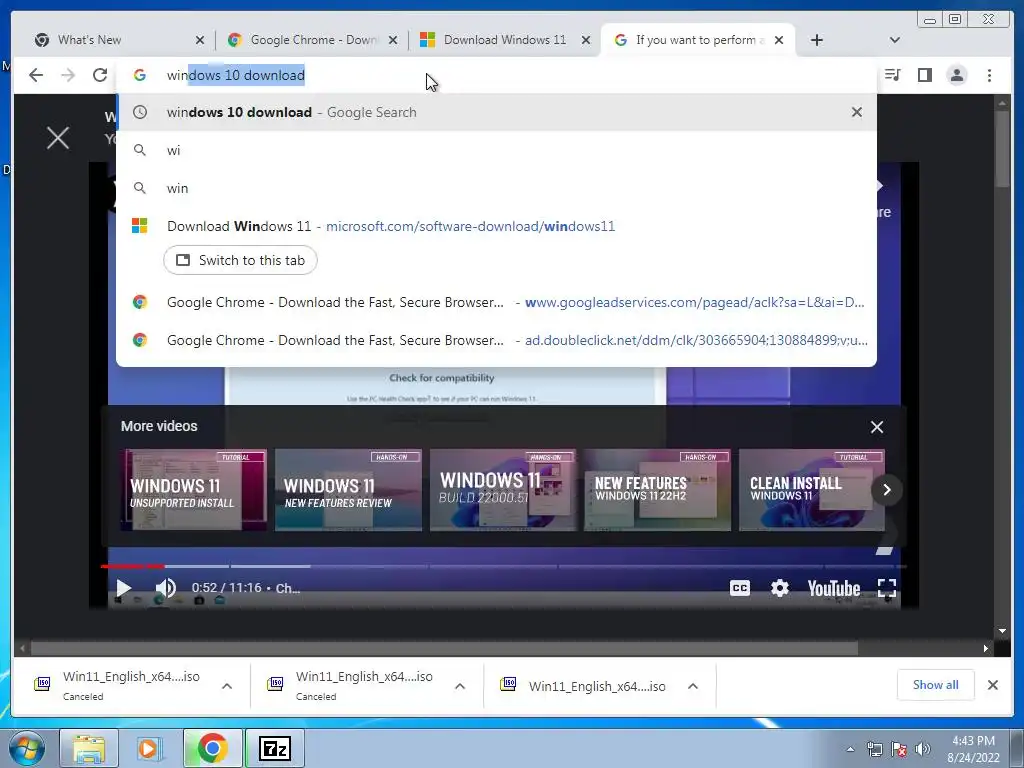Click Show all downloads

click(935, 685)
